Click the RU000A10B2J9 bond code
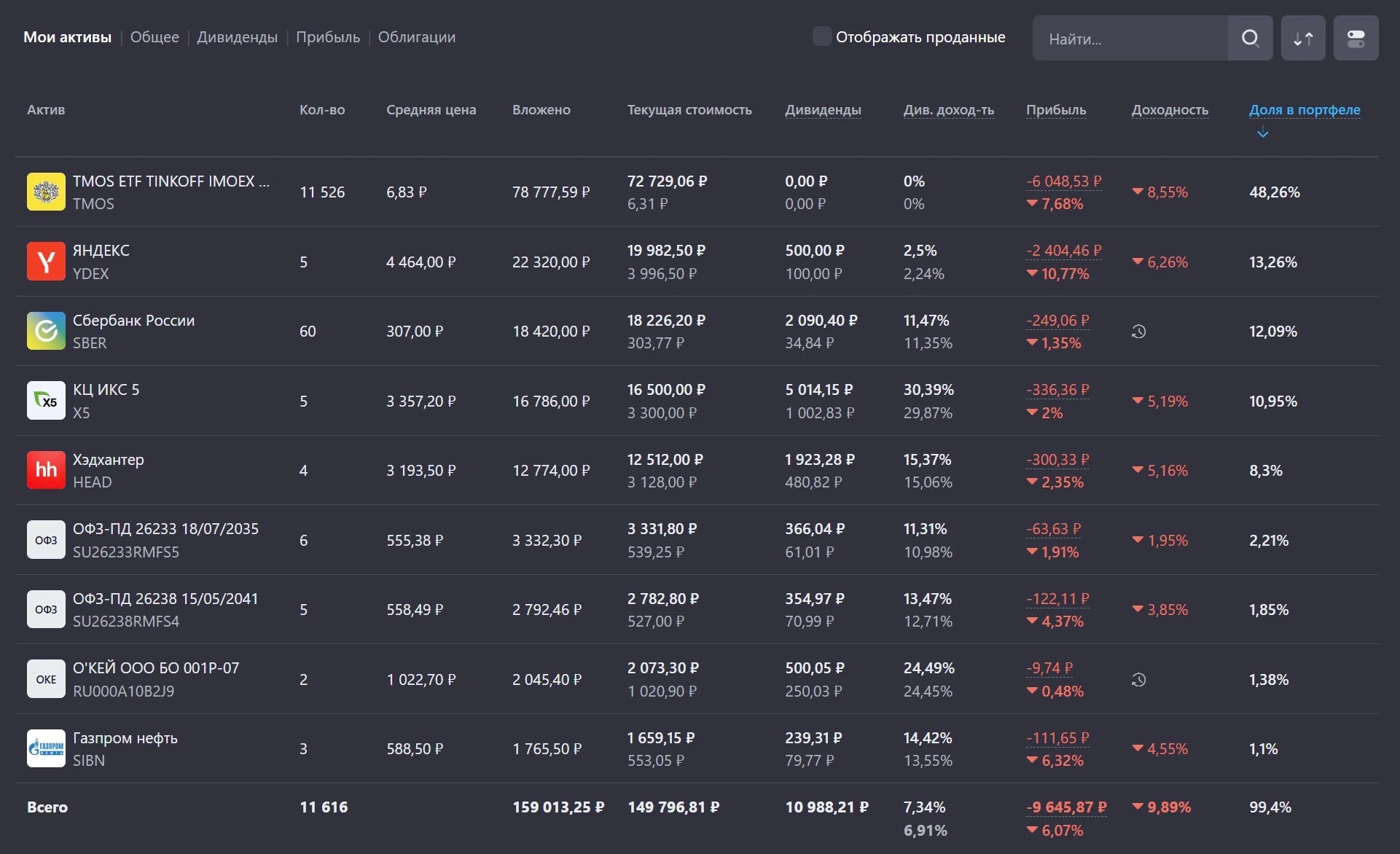1400x854 pixels. pos(123,692)
